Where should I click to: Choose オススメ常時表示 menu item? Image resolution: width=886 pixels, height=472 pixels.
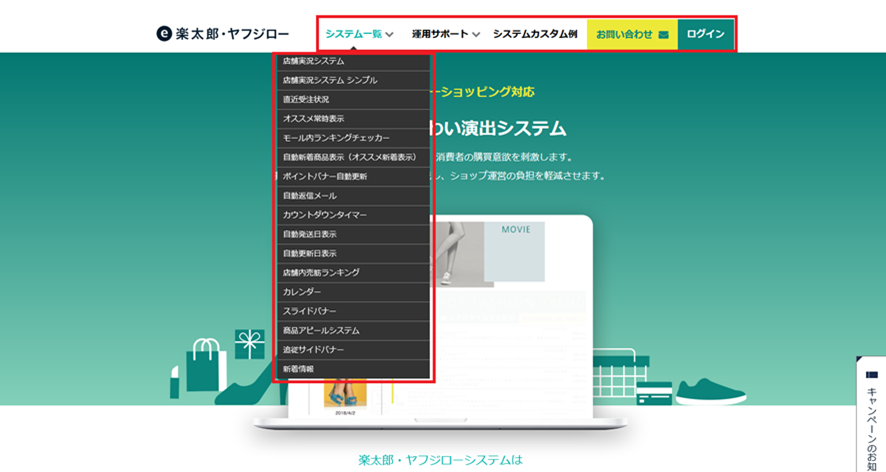pyautogui.click(x=353, y=119)
